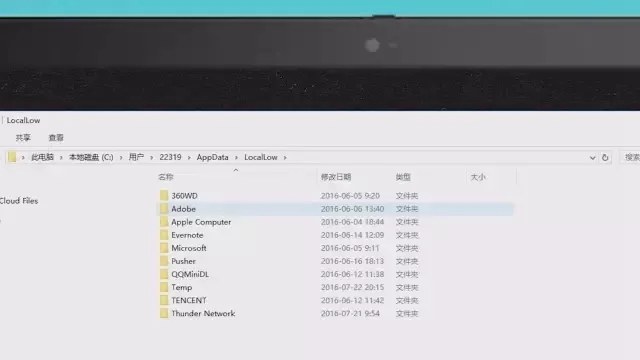The height and width of the screenshot is (360, 640).
Task: Open the 360WD folder icon
Action: [x=164, y=196]
